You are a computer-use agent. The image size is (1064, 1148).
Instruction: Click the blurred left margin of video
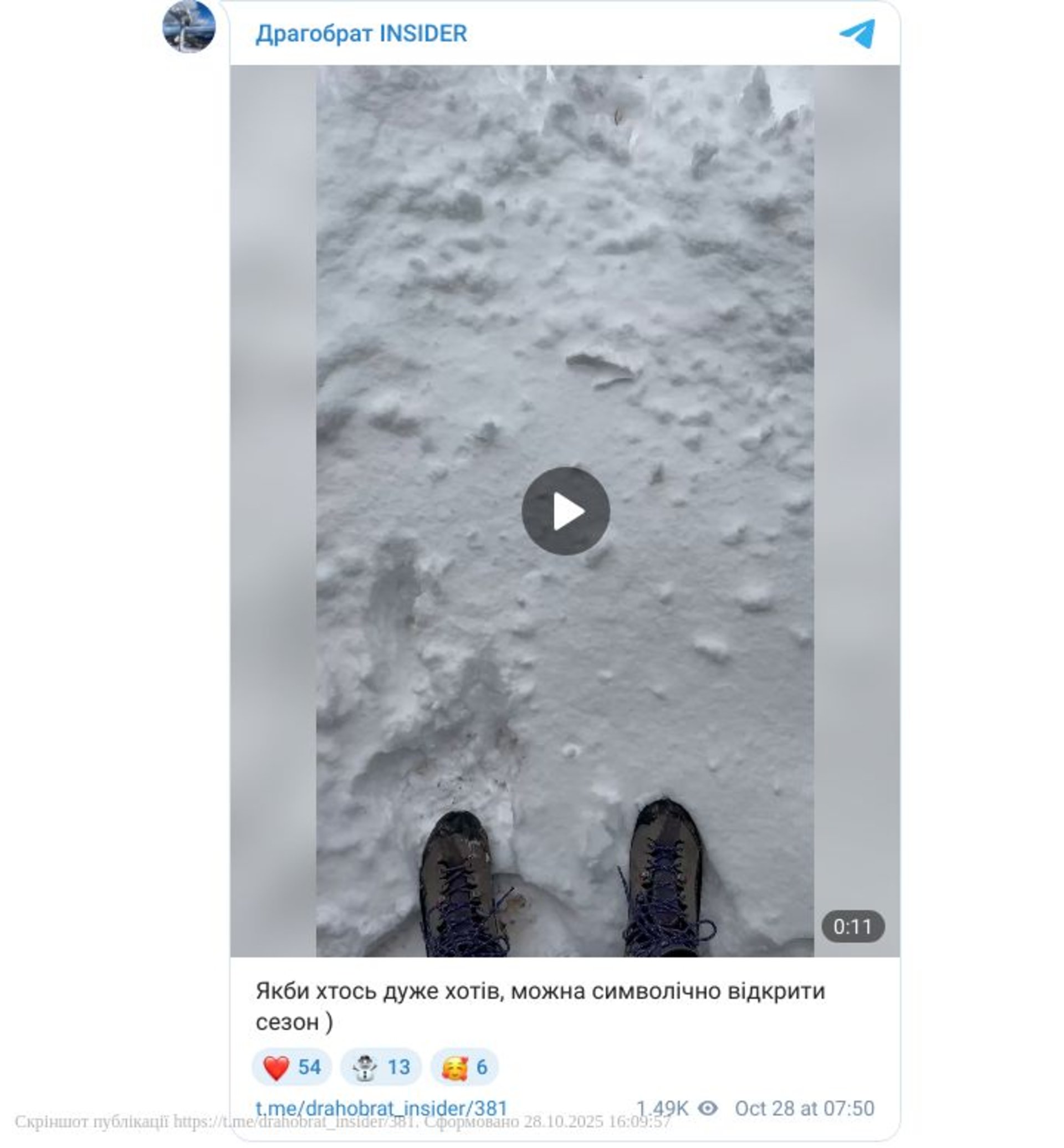tap(274, 511)
